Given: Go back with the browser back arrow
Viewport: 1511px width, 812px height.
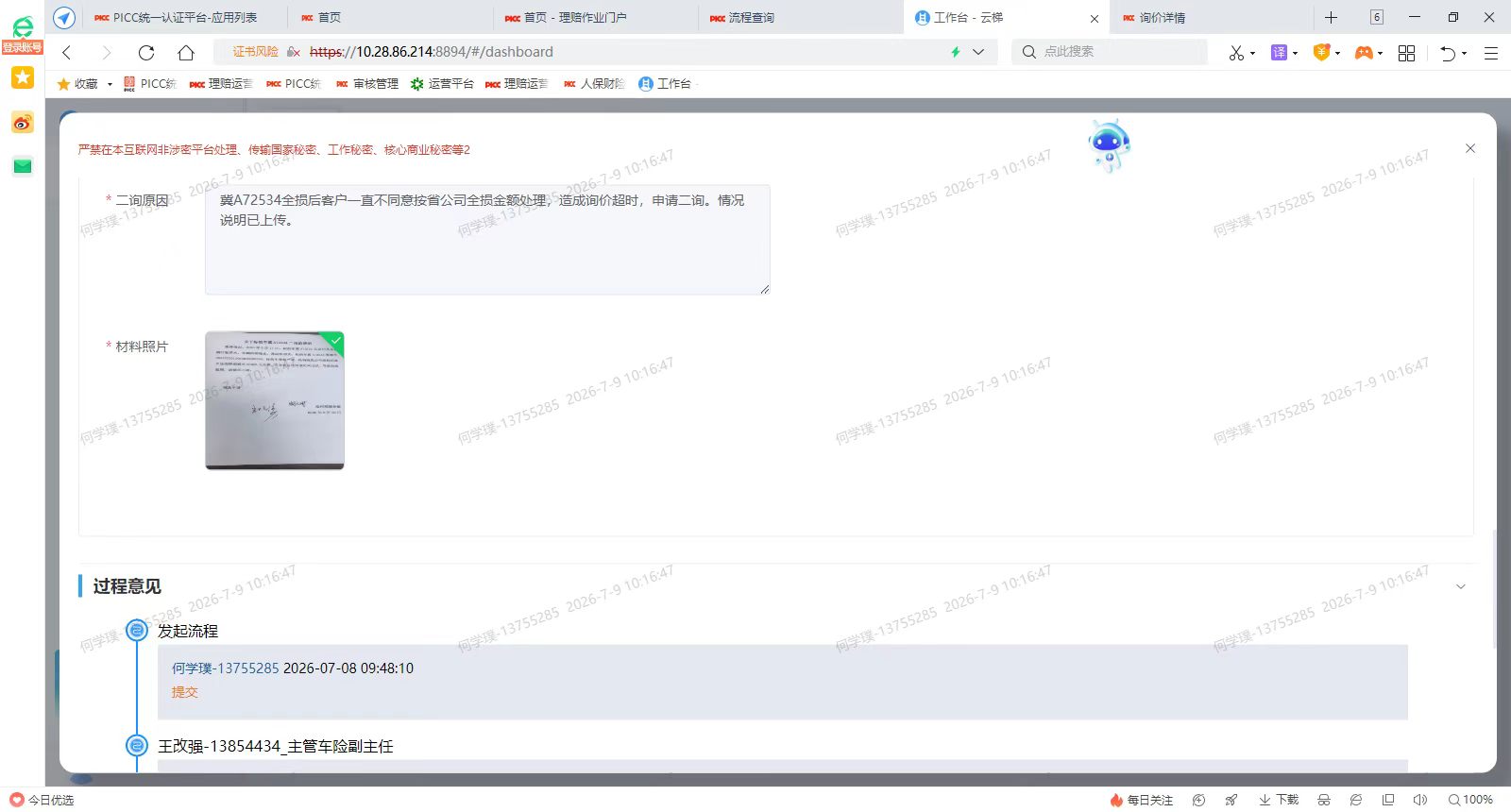Looking at the screenshot, I should pos(67,53).
